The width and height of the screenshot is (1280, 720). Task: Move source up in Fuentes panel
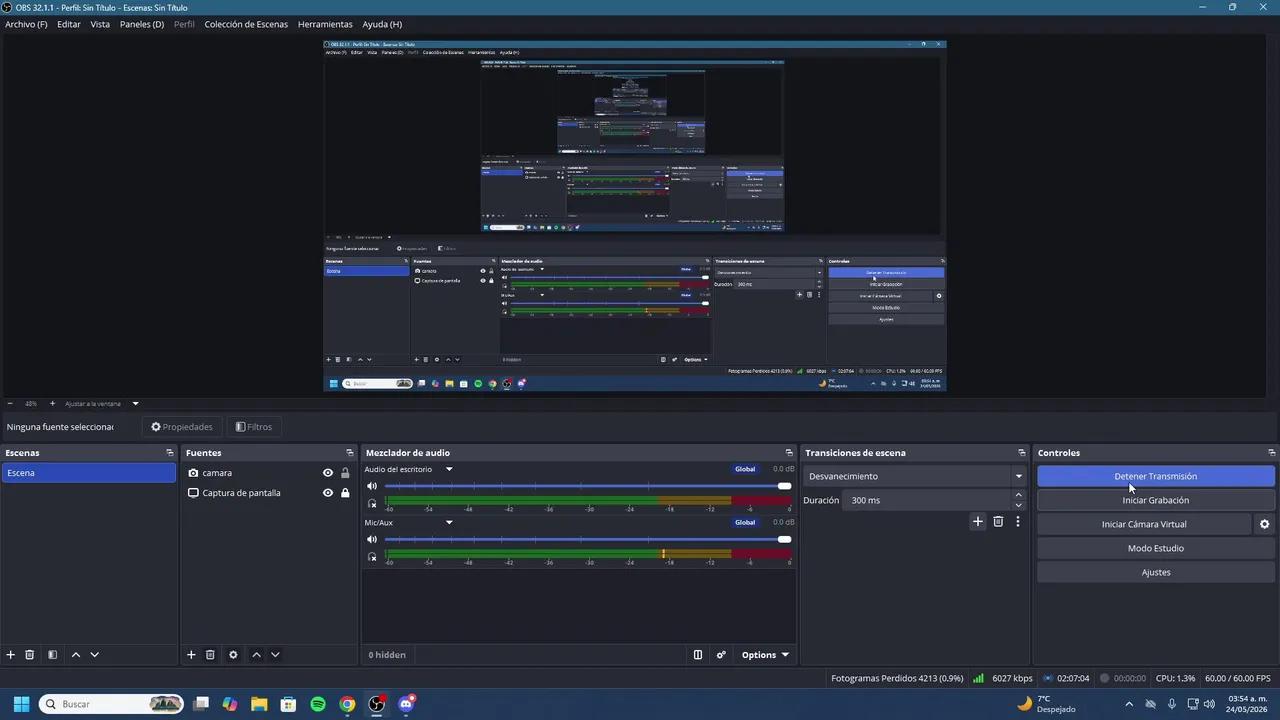tap(256, 655)
